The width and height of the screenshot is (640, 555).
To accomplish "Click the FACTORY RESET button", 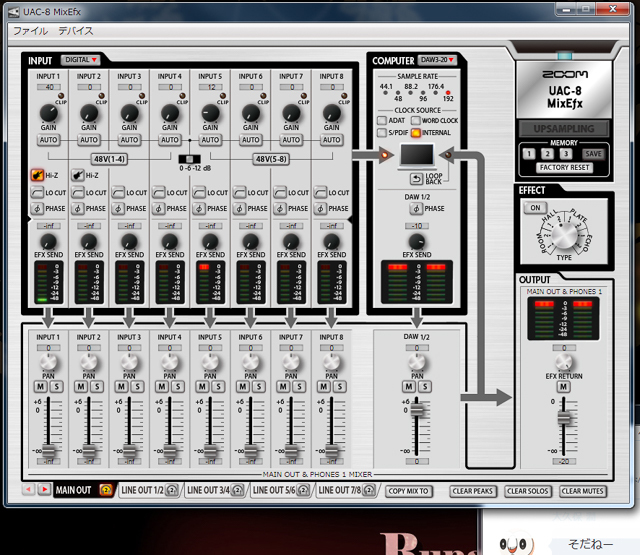I will coord(564,167).
